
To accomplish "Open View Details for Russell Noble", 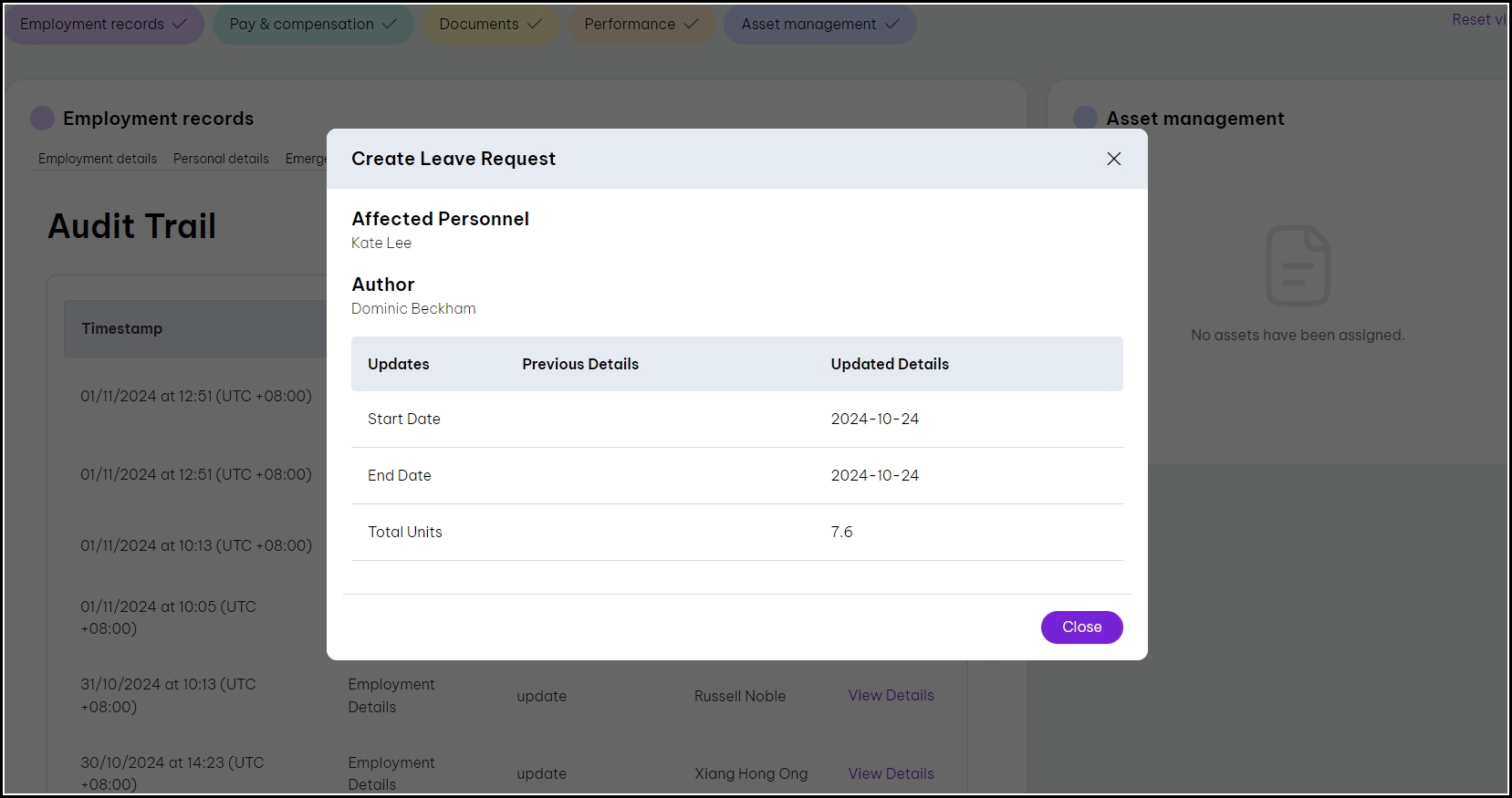I will [x=891, y=696].
